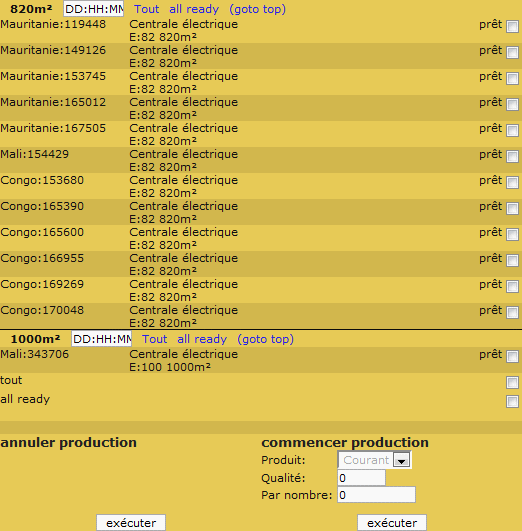Follow '(goto top)' link in 1000m² section
The height and width of the screenshot is (531, 522).
pos(266,339)
